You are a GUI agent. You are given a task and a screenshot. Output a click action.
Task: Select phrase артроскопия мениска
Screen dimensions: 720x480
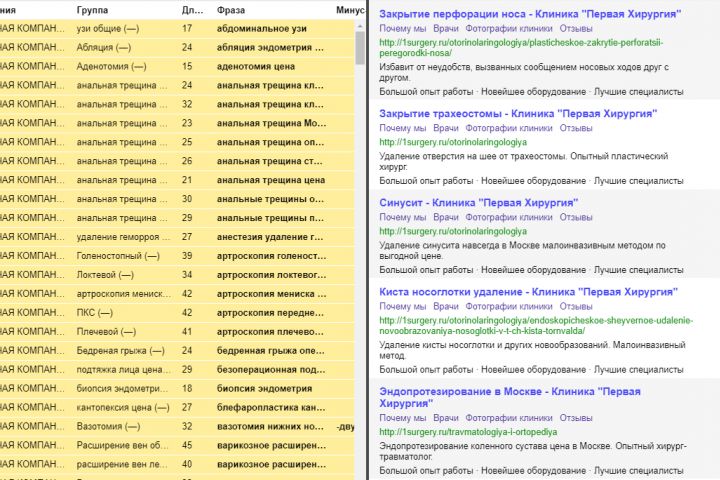pos(271,294)
